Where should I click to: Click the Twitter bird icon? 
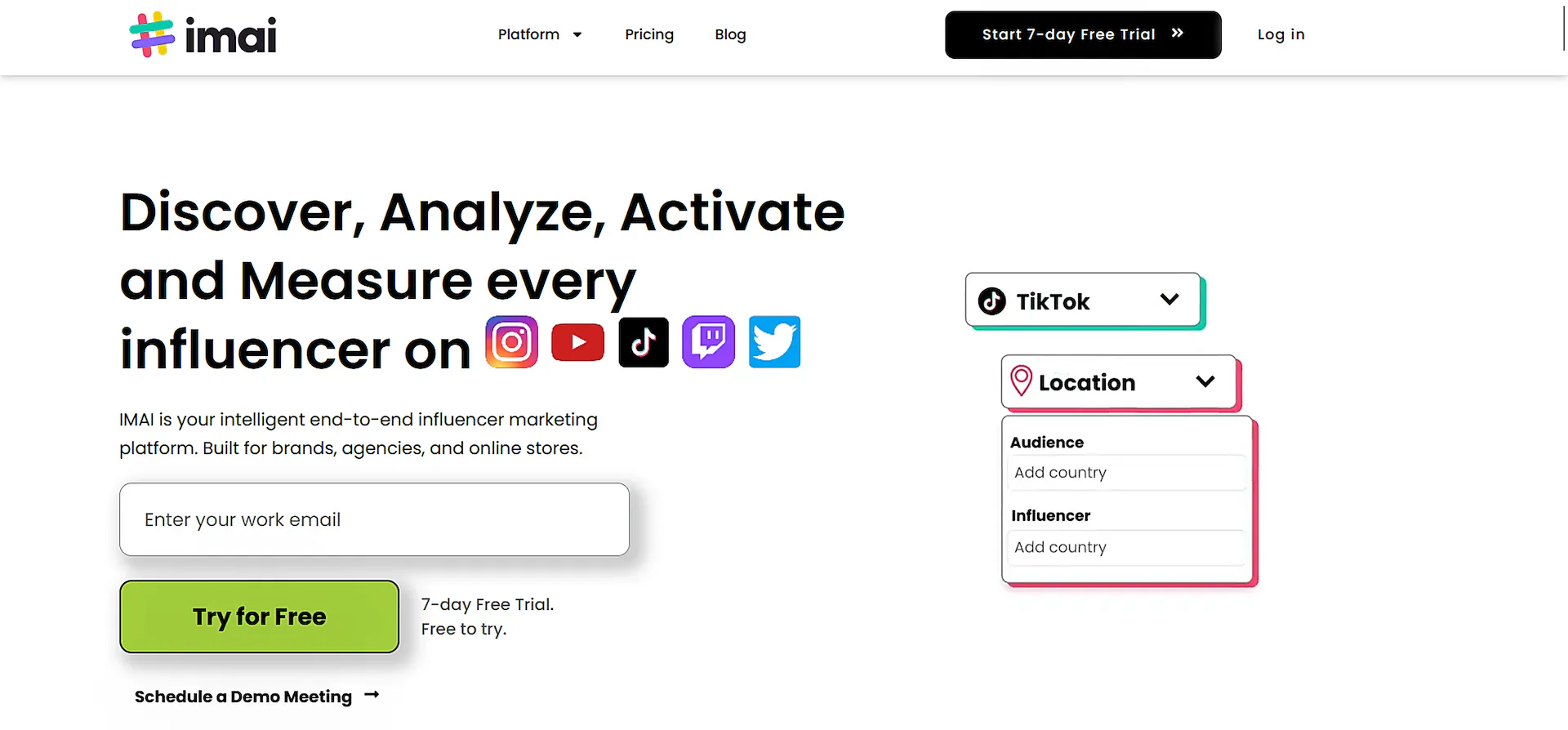click(775, 342)
